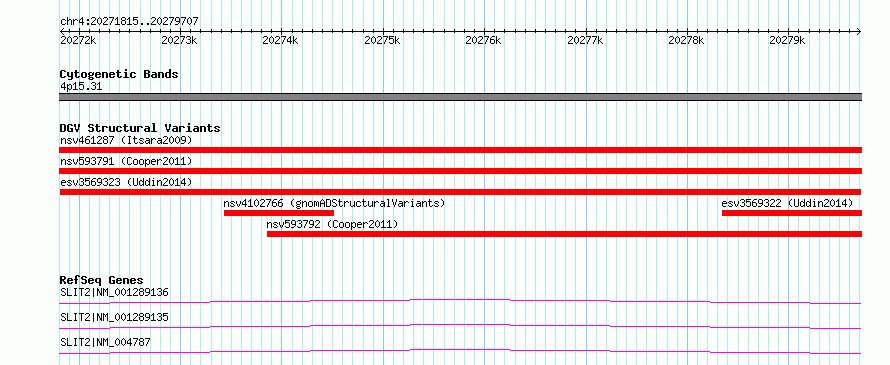The height and width of the screenshot is (365, 890).
Task: Open the nsv461287 (Itsara2009) variant label
Action: tap(126, 140)
